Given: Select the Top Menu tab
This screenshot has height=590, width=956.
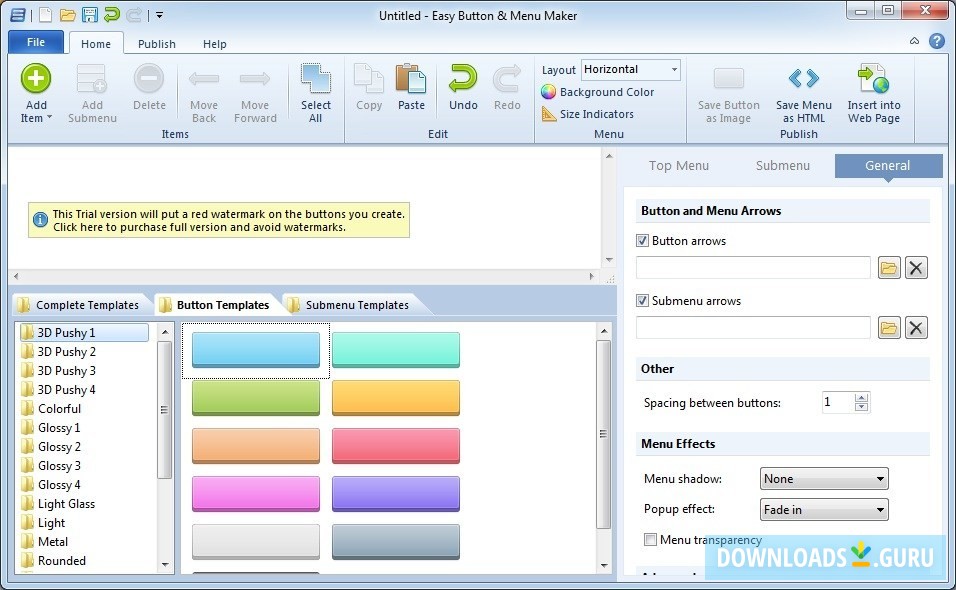Looking at the screenshot, I should [x=679, y=166].
